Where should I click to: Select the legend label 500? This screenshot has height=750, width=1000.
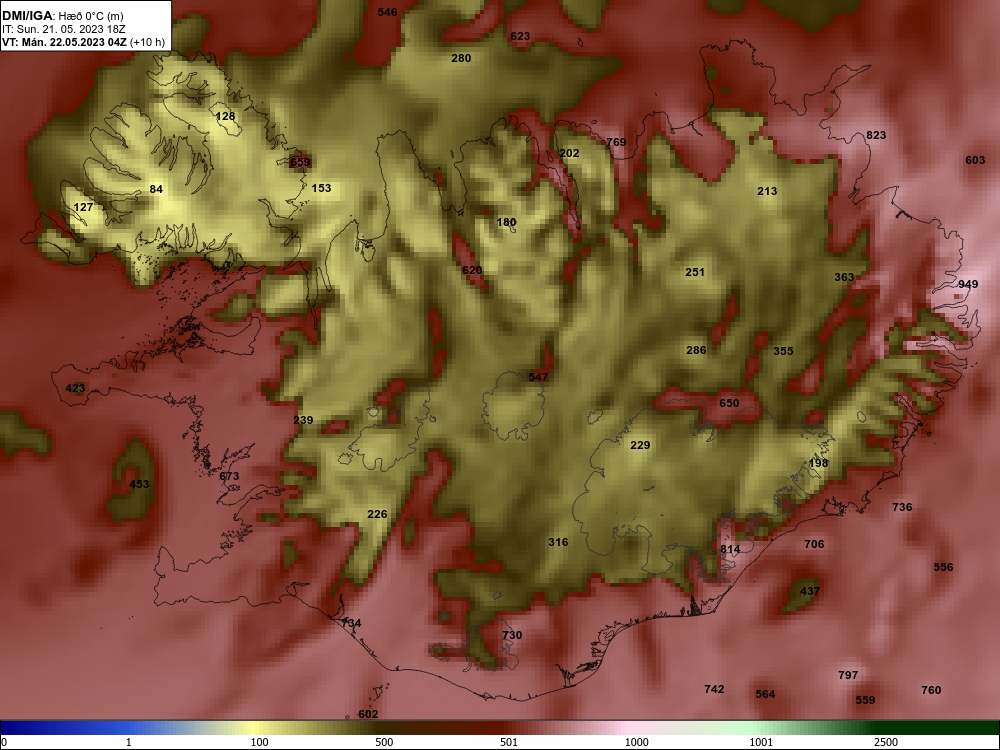tap(385, 742)
